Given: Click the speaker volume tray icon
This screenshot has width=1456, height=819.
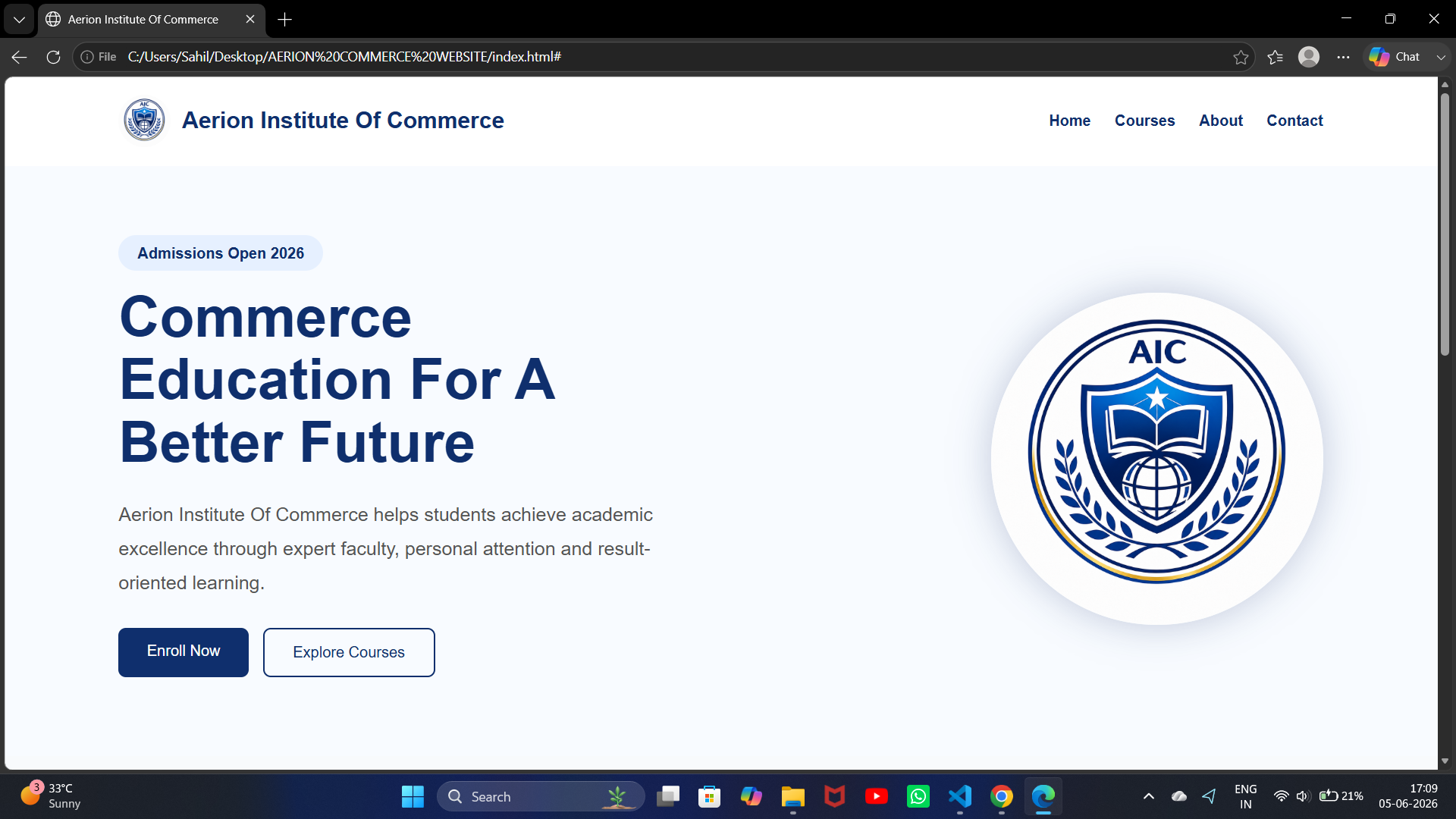Looking at the screenshot, I should (1303, 796).
